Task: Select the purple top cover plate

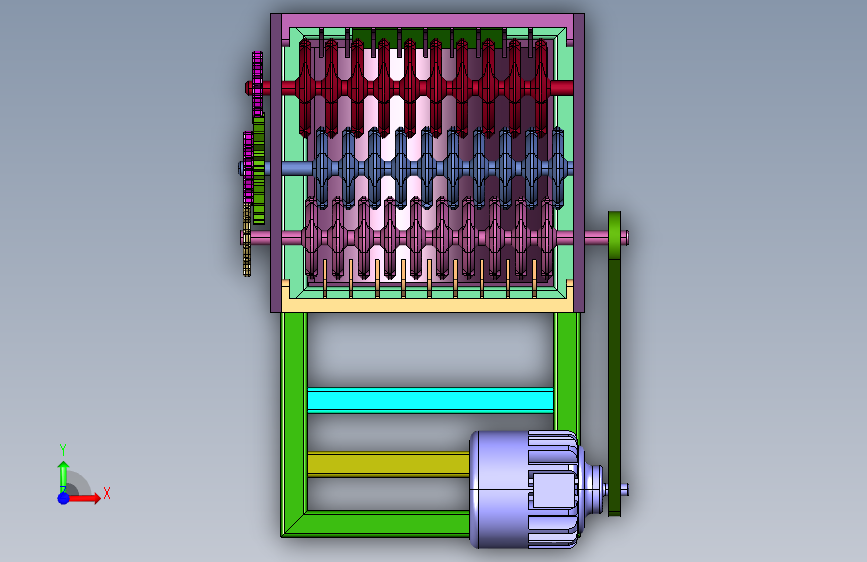Action: coord(427,21)
